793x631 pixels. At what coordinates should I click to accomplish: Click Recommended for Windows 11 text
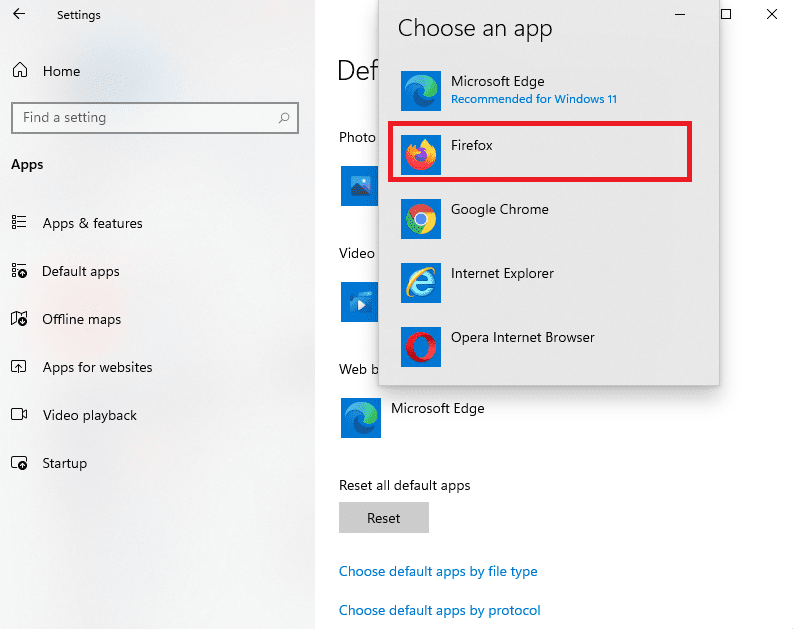tap(534, 99)
